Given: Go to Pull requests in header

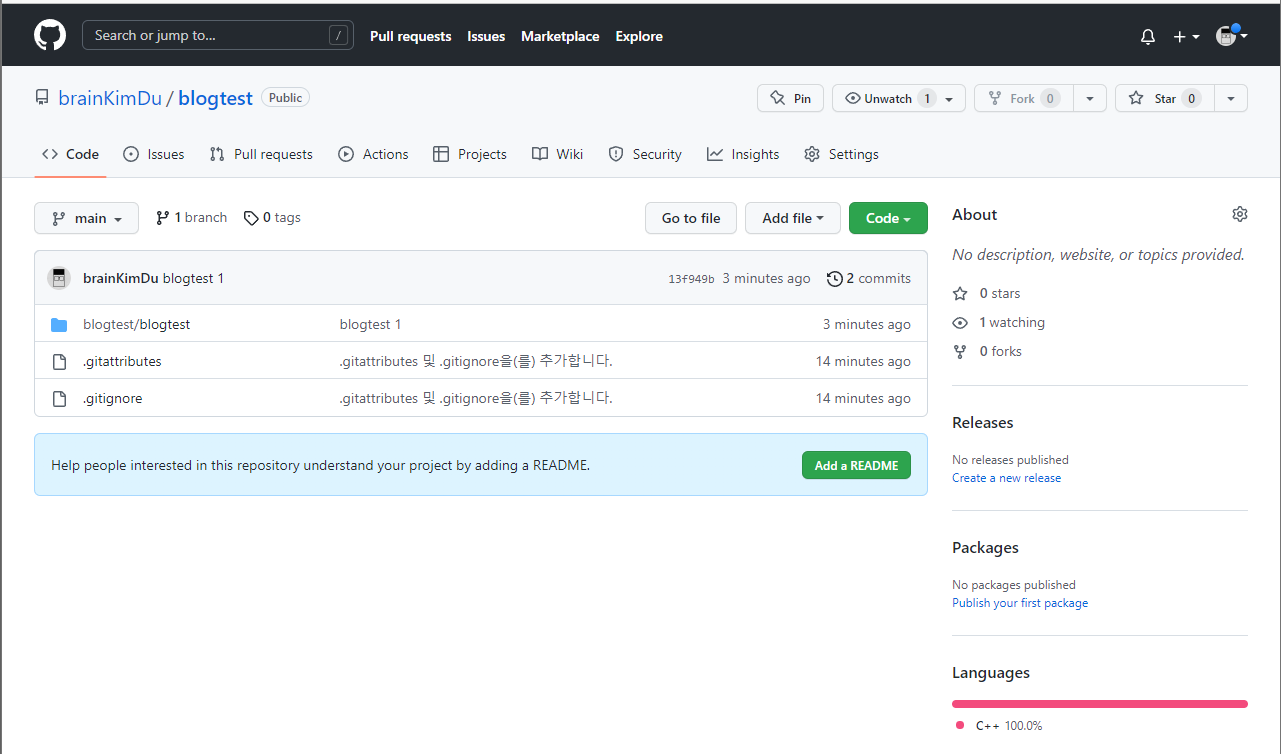Looking at the screenshot, I should coord(410,36).
